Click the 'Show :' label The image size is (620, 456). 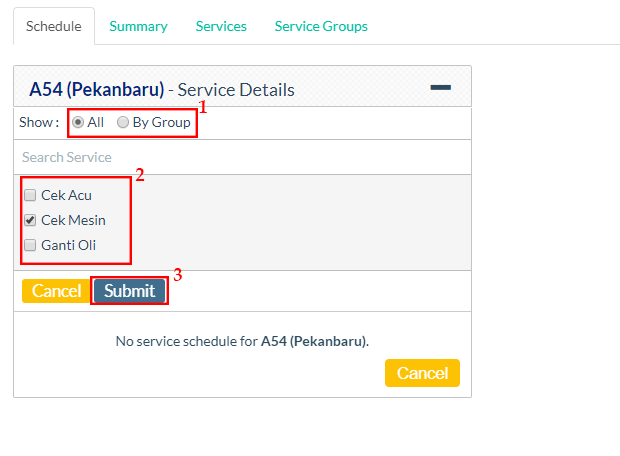coord(39,122)
